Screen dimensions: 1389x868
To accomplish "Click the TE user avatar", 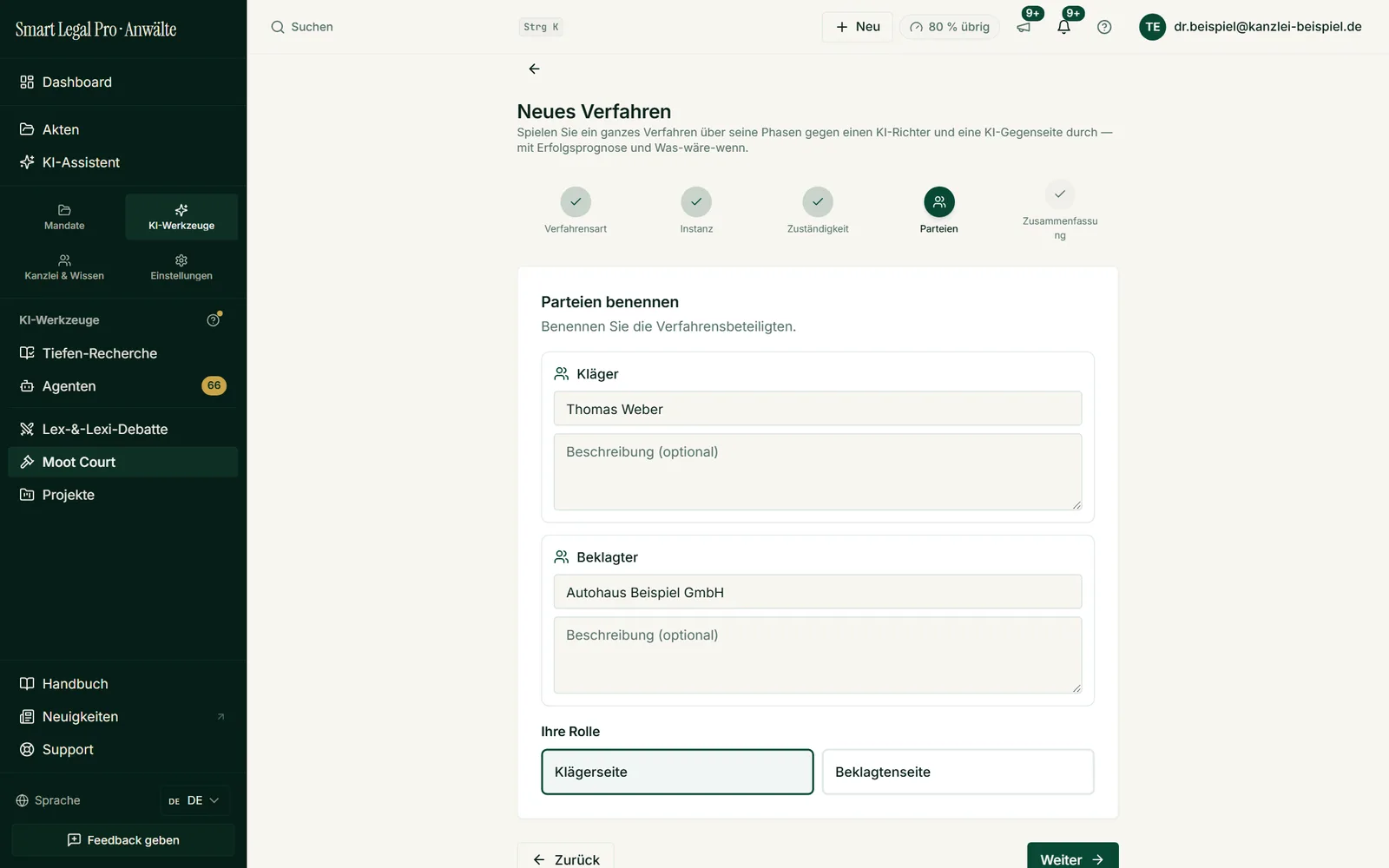I will [1152, 27].
